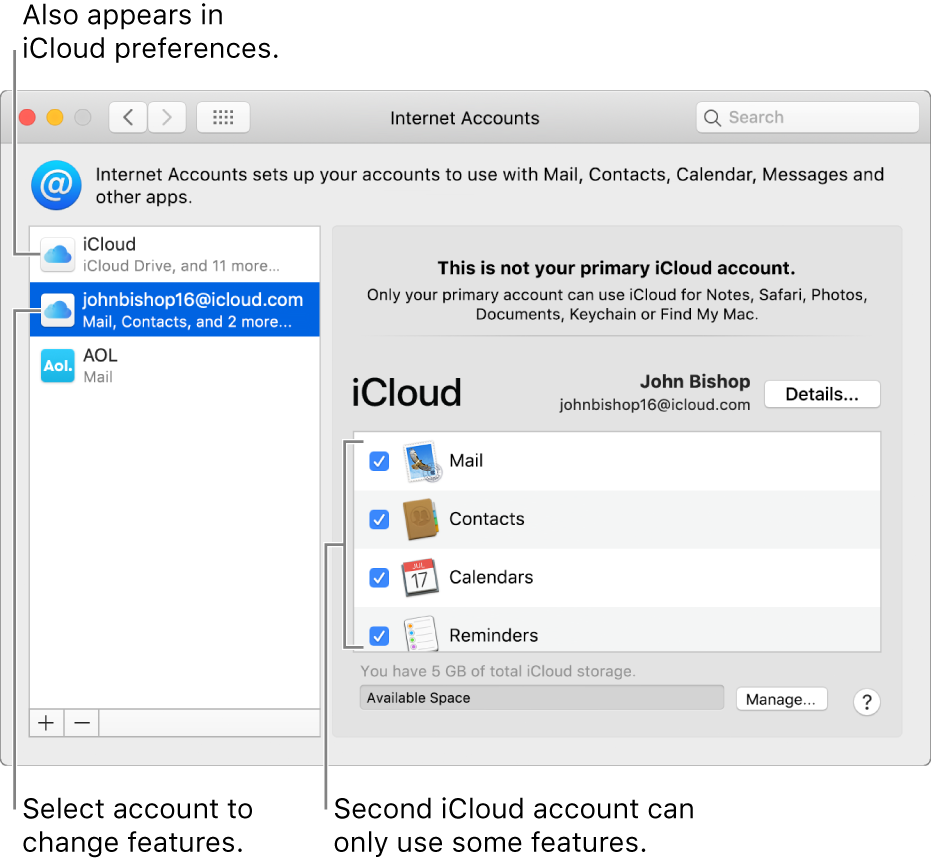Open account Details dialog
Viewport: 931px width, 859px height.
[x=822, y=394]
